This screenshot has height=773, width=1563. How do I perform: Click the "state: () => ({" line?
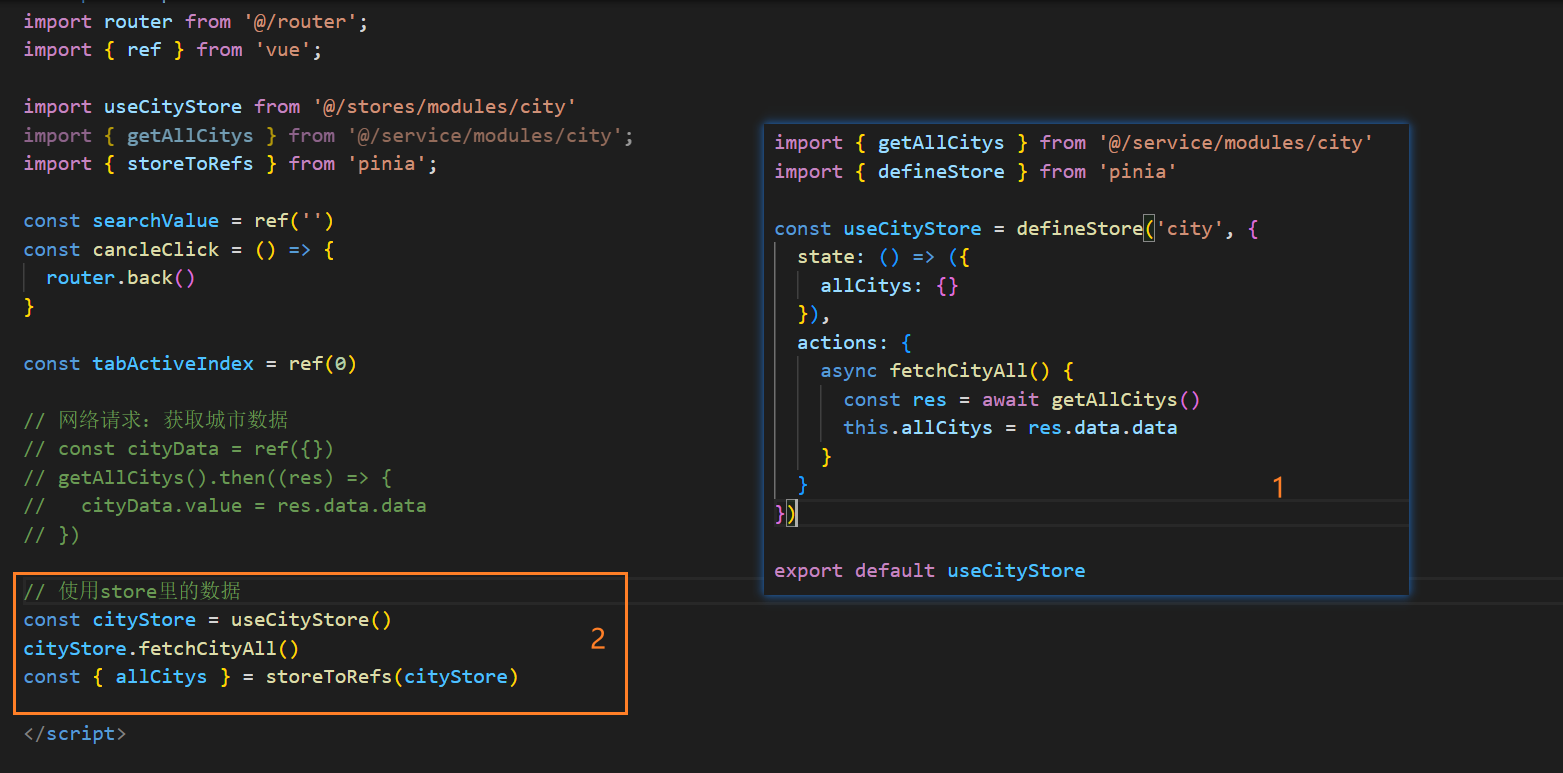[x=884, y=257]
